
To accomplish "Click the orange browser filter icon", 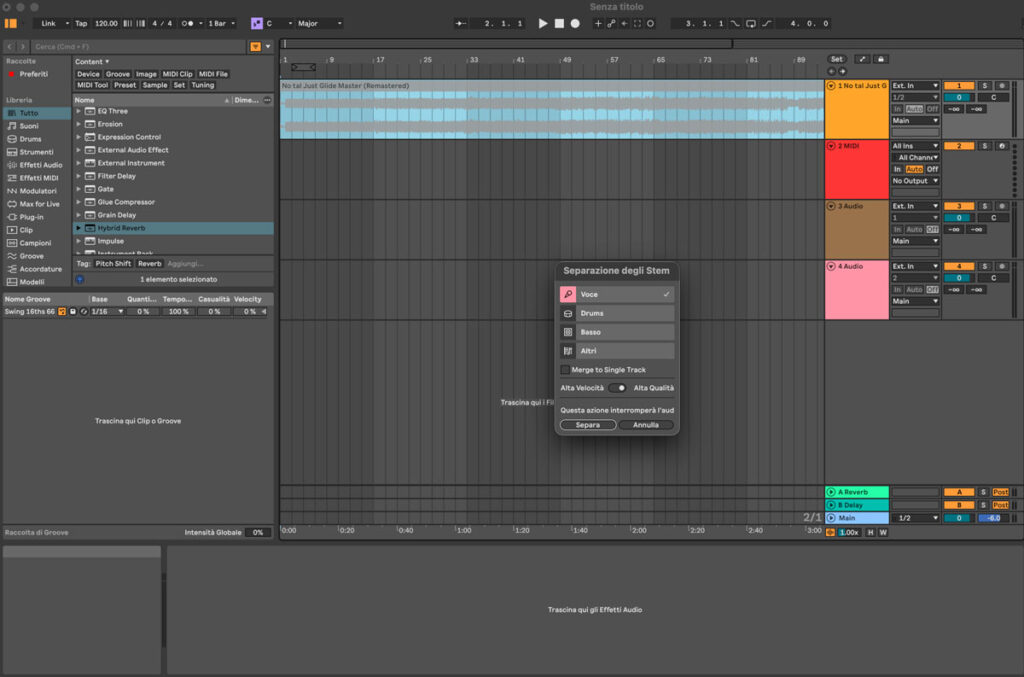I will [x=255, y=47].
